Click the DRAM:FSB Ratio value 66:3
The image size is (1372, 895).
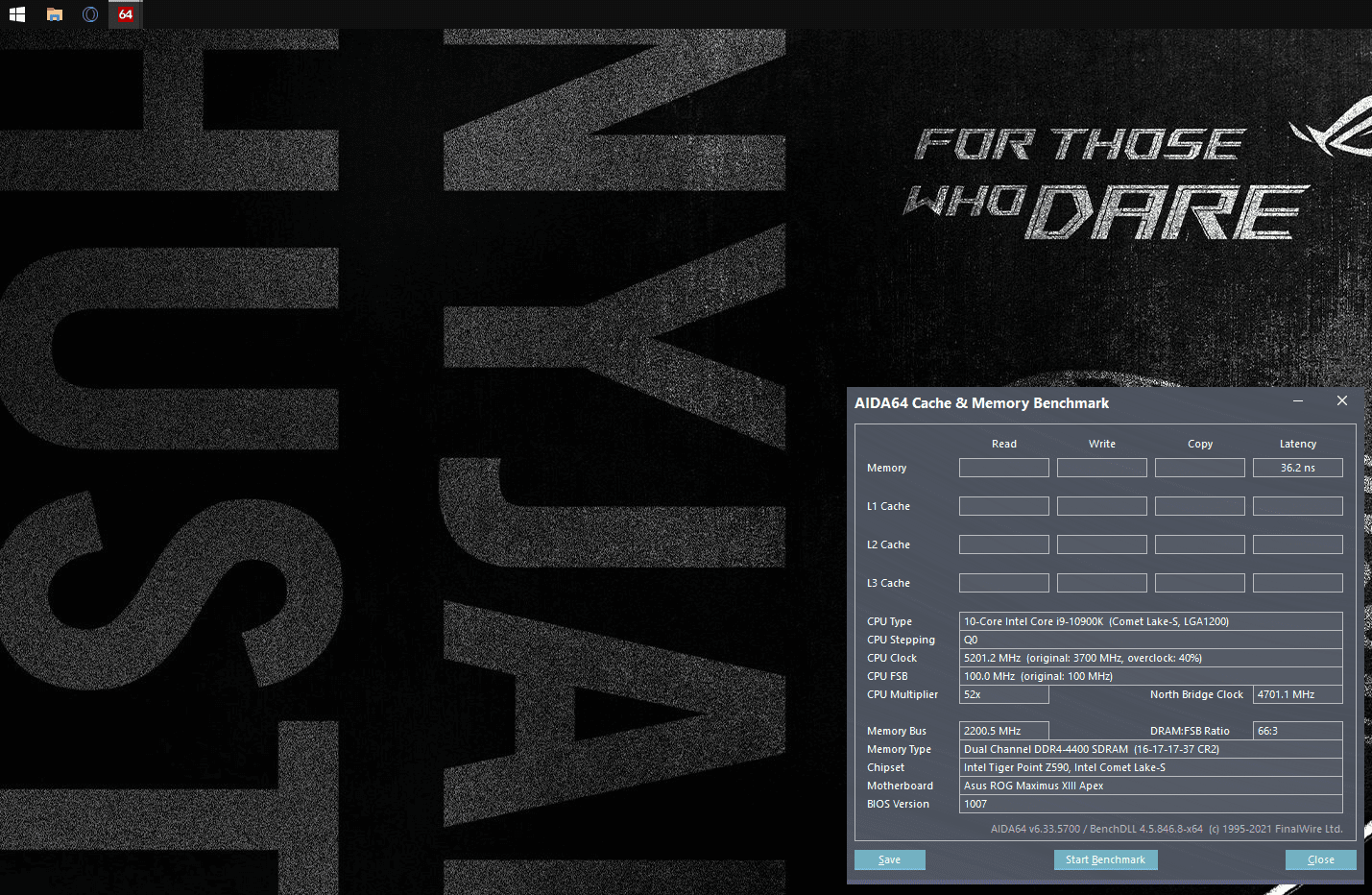[1298, 731]
